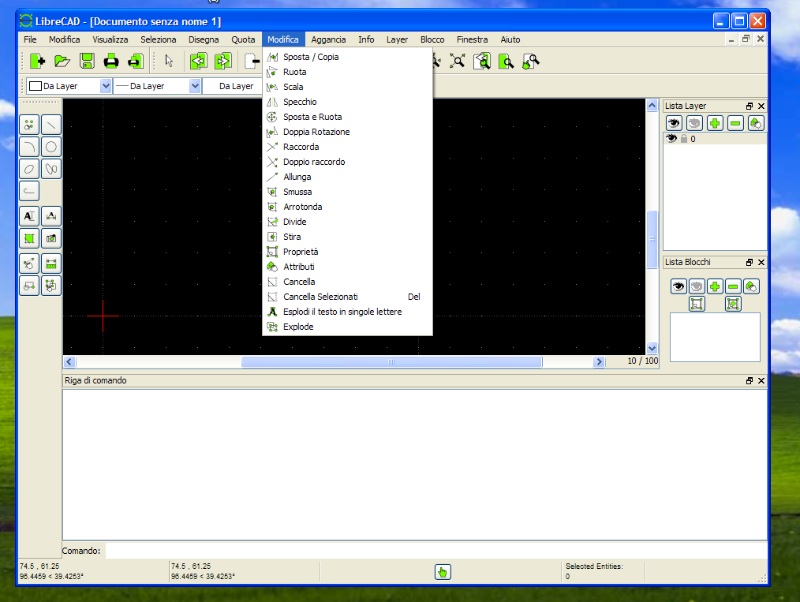Remove layer using the minus icon in Lista Layer
Viewport: 800px width, 602px height.
click(x=735, y=123)
